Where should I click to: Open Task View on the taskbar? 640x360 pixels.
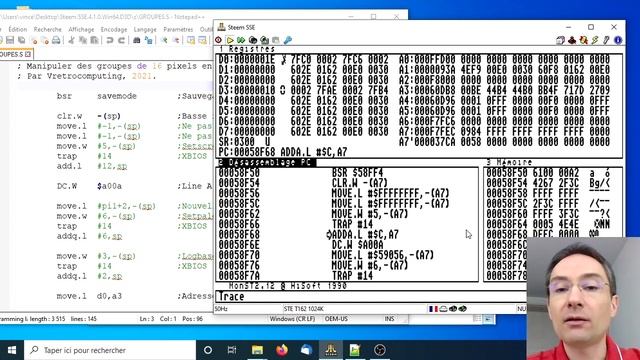[x=232, y=350]
